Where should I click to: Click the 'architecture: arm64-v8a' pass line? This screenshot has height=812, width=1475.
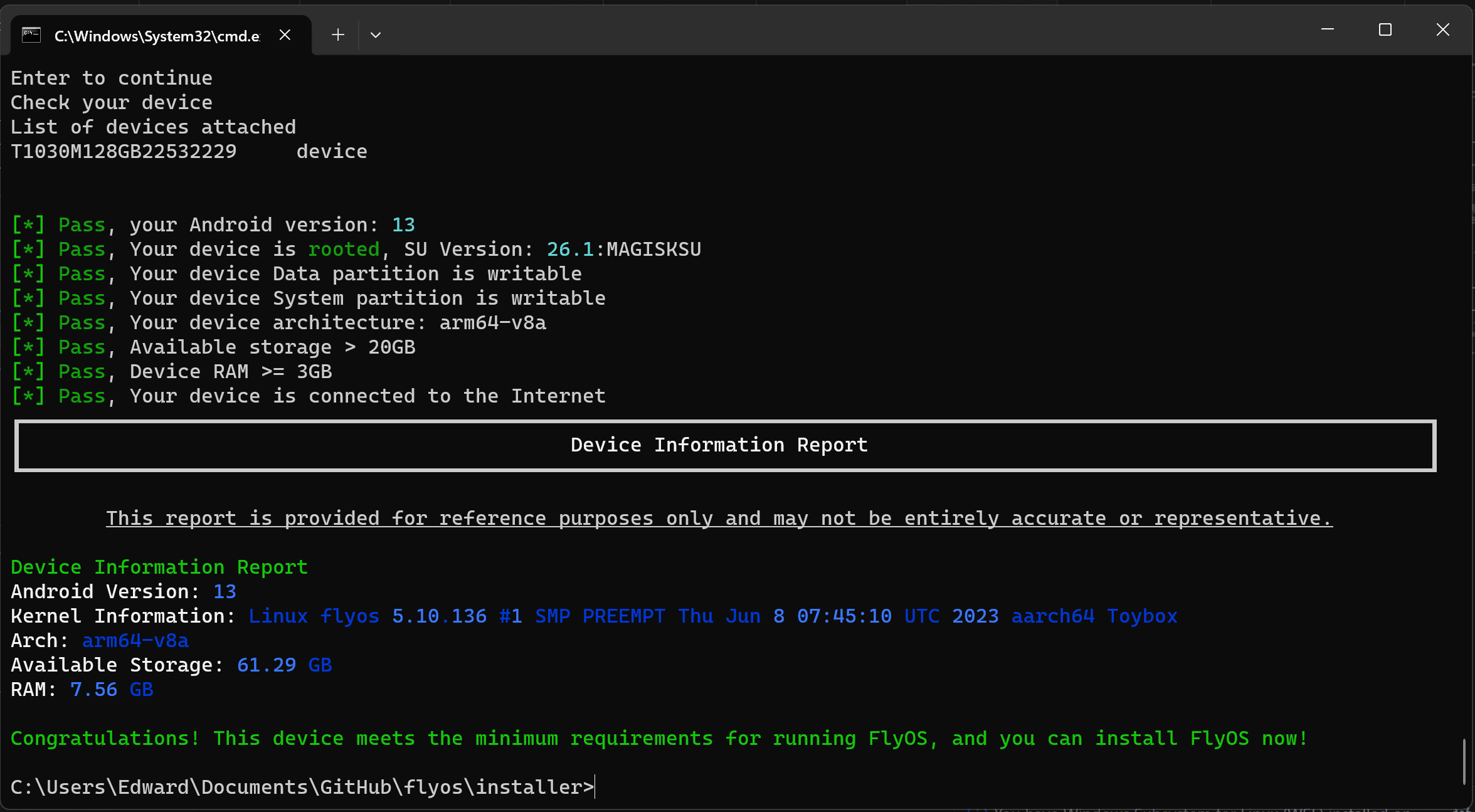tap(279, 322)
